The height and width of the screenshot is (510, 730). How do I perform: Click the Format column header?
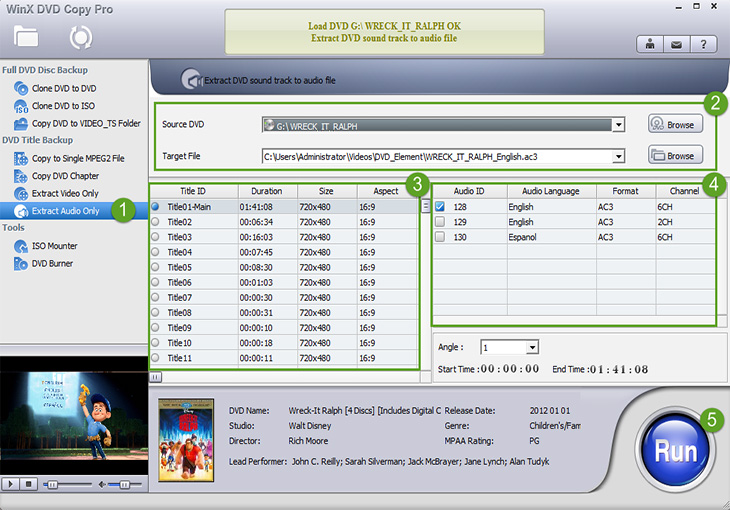pyautogui.click(x=625, y=191)
